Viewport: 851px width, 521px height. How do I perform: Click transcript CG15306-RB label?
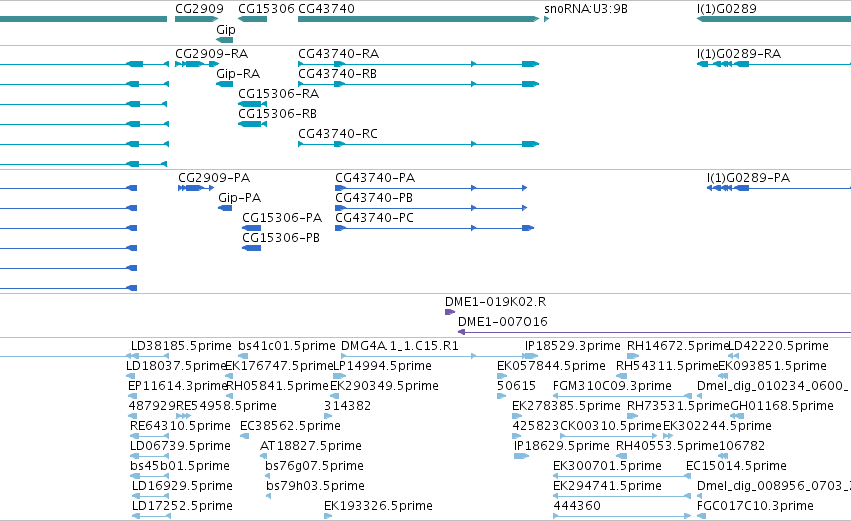pyautogui.click(x=277, y=114)
